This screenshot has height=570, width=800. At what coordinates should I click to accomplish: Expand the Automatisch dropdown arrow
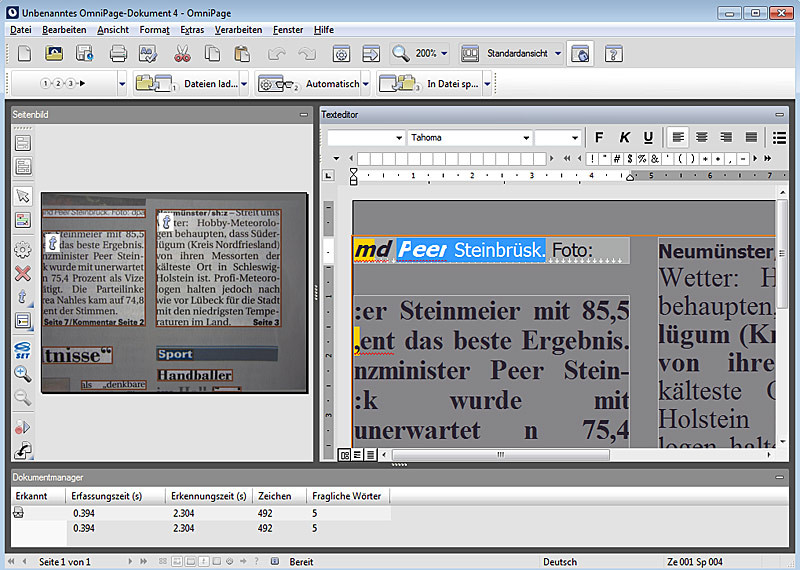366,84
